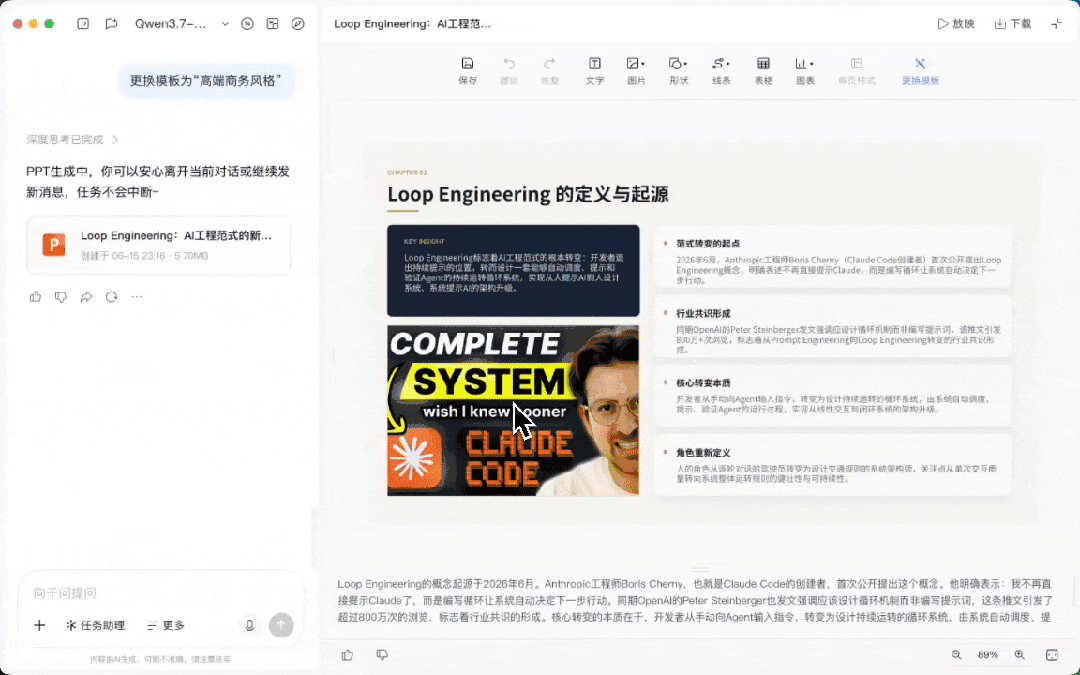The height and width of the screenshot is (675, 1080).
Task: Select the 行业共识形成 card
Action: [x=833, y=327]
